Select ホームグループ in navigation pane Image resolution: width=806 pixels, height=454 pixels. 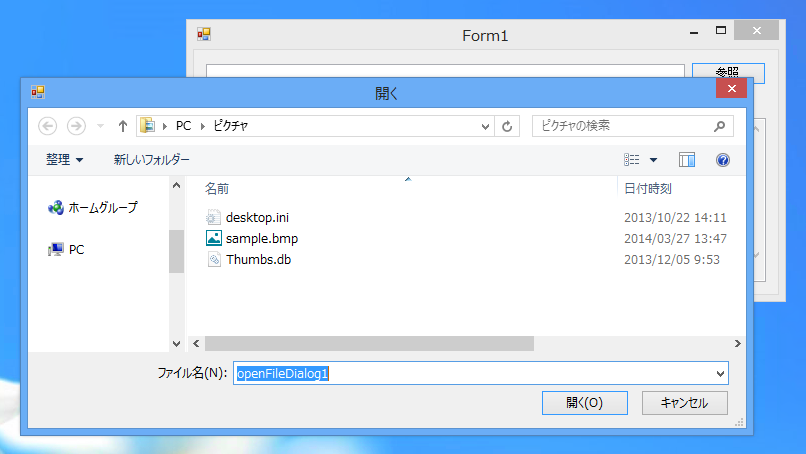click(103, 207)
